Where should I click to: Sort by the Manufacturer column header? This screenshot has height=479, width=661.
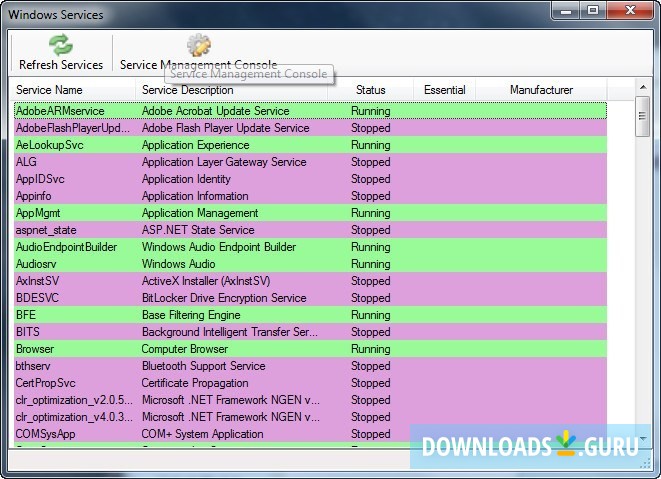coord(541,90)
